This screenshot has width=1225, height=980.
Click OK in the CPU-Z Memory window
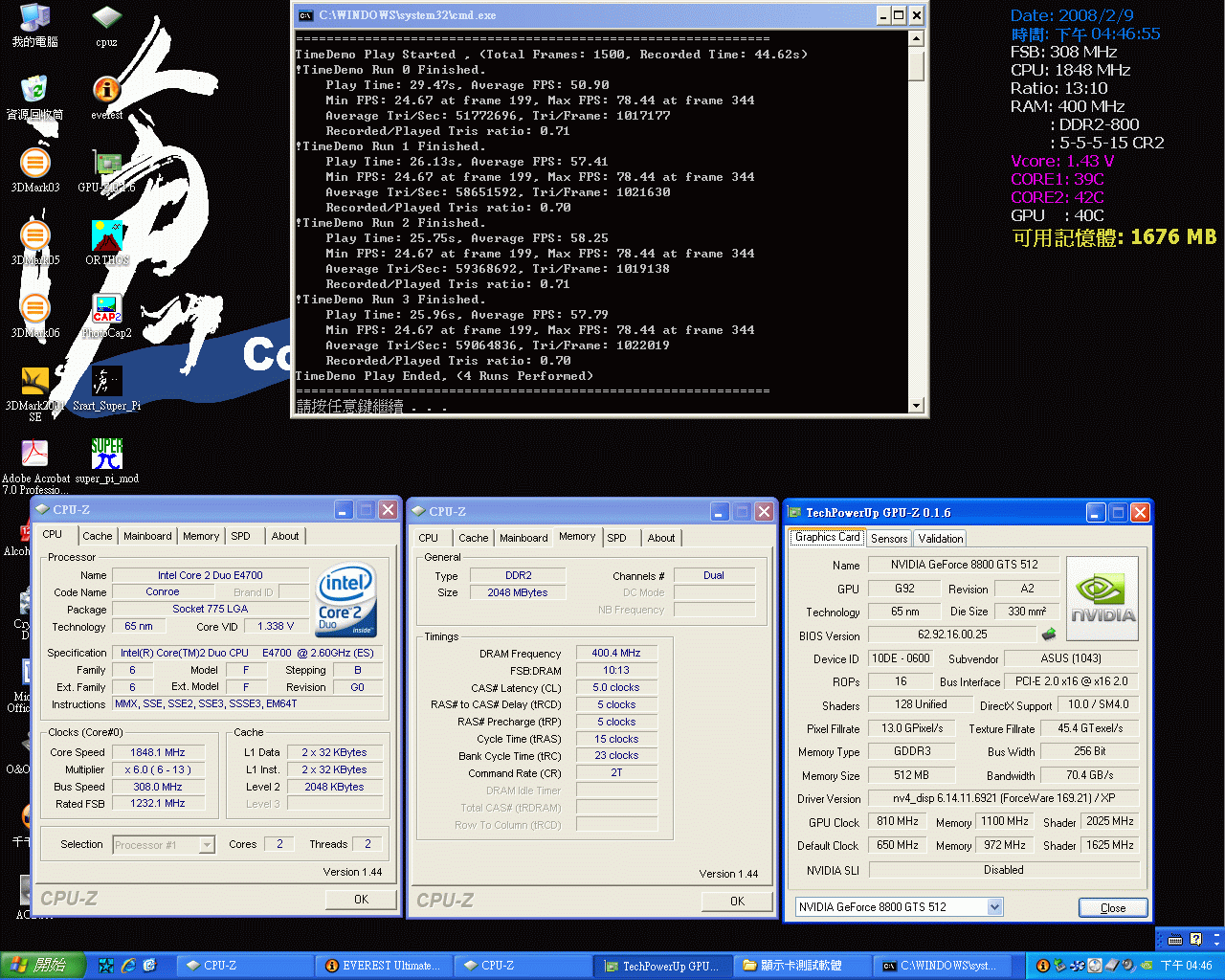(737, 901)
